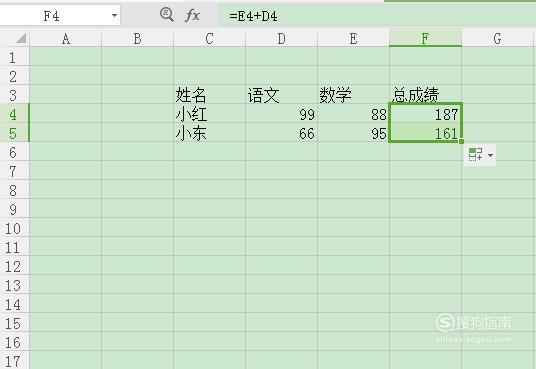Select row 12 header
This screenshot has height=369, width=536.
[14, 266]
